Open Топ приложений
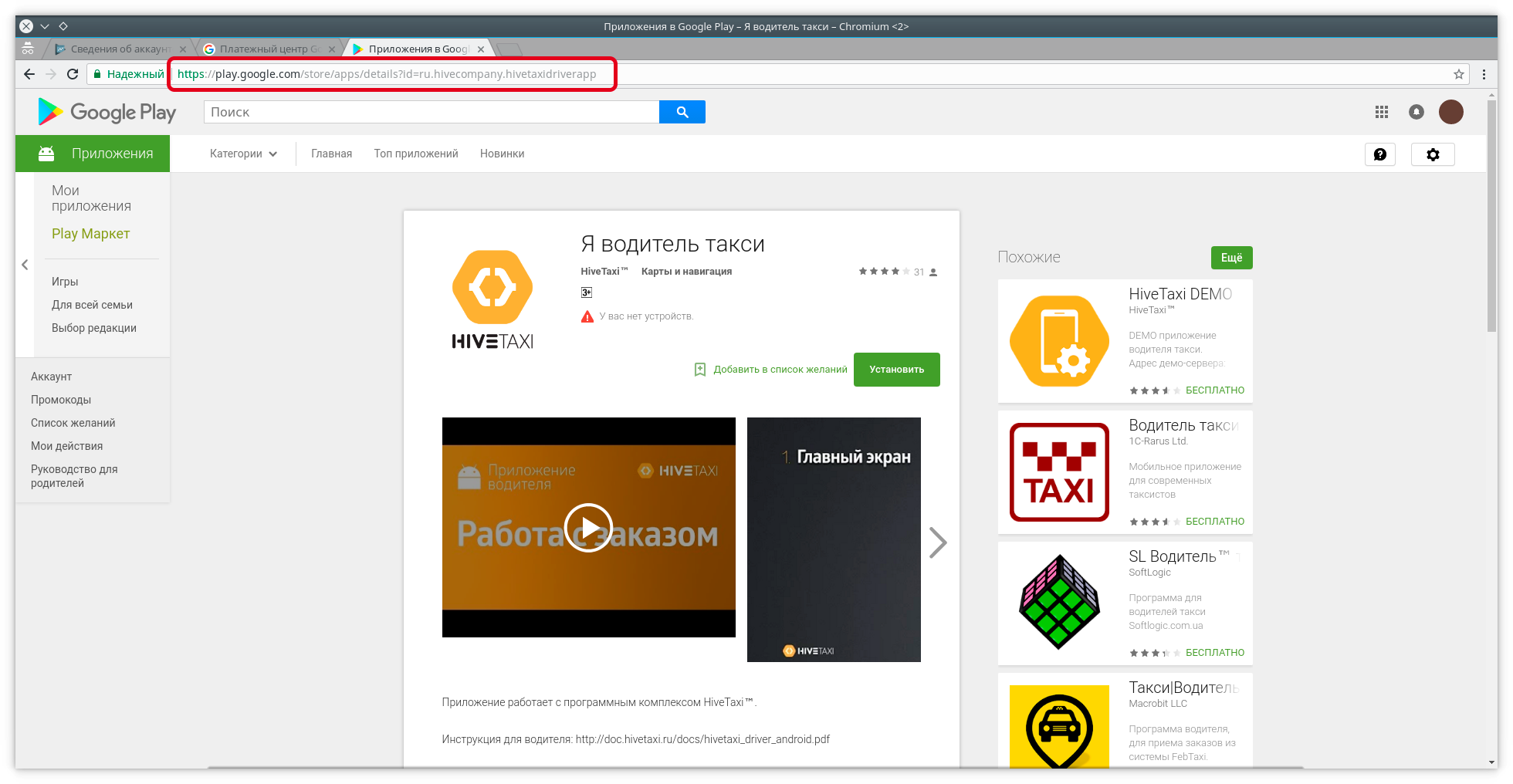The image size is (1513, 784). pyautogui.click(x=416, y=154)
